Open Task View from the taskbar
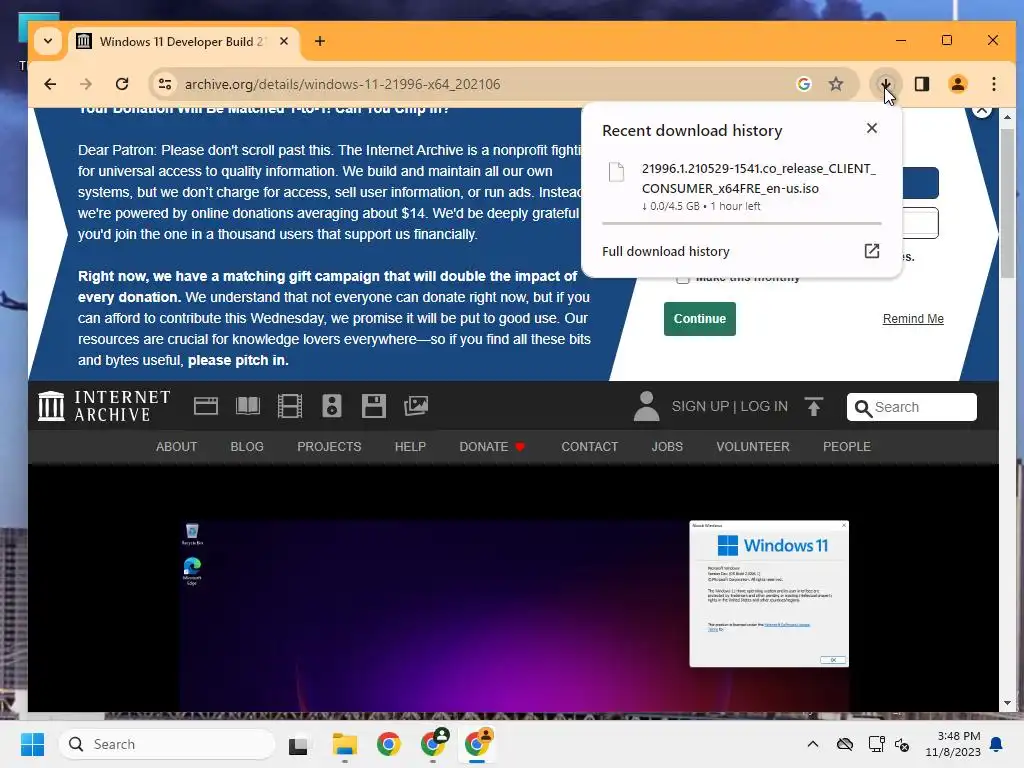The width and height of the screenshot is (1024, 768). 298,744
